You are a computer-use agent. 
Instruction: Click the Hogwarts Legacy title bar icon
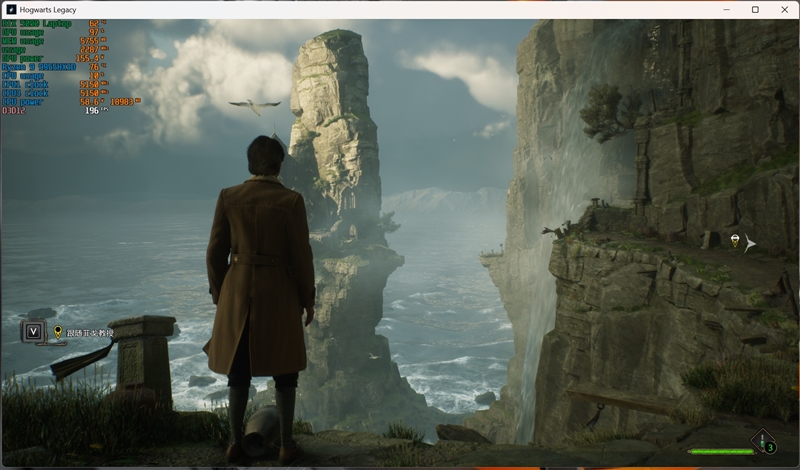11,9
